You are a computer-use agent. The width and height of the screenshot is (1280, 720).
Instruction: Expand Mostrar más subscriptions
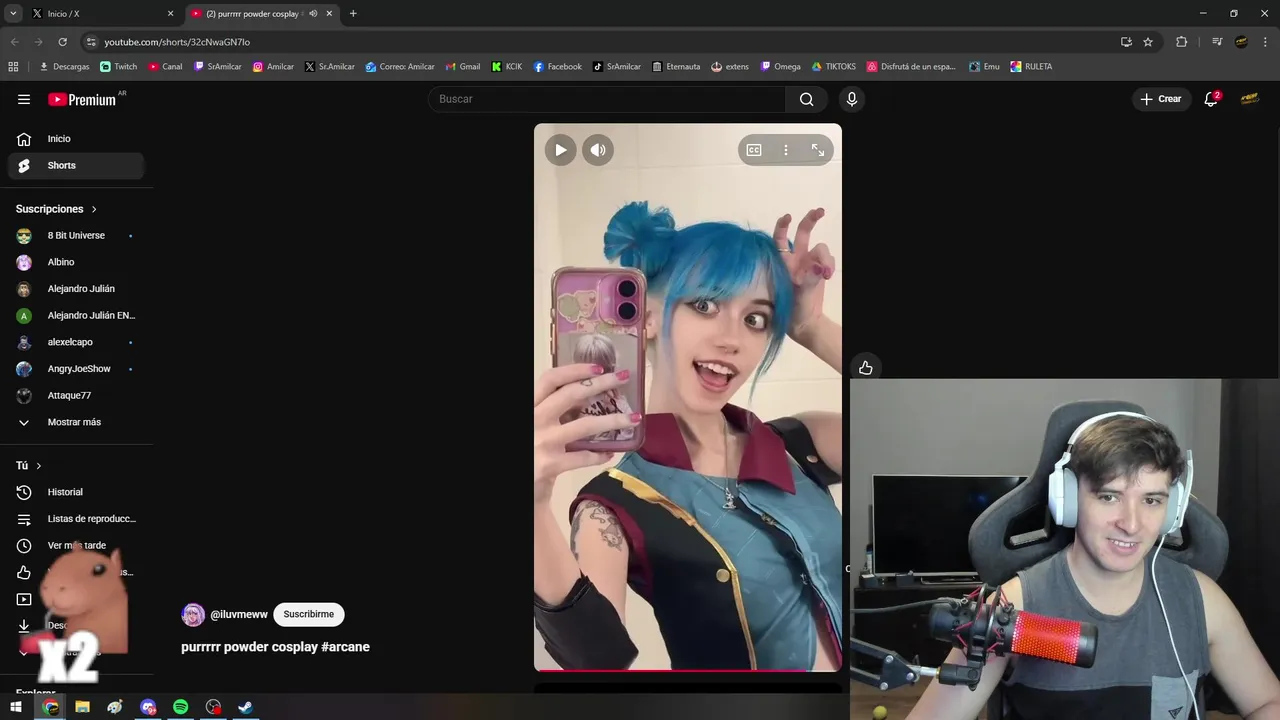click(76, 422)
